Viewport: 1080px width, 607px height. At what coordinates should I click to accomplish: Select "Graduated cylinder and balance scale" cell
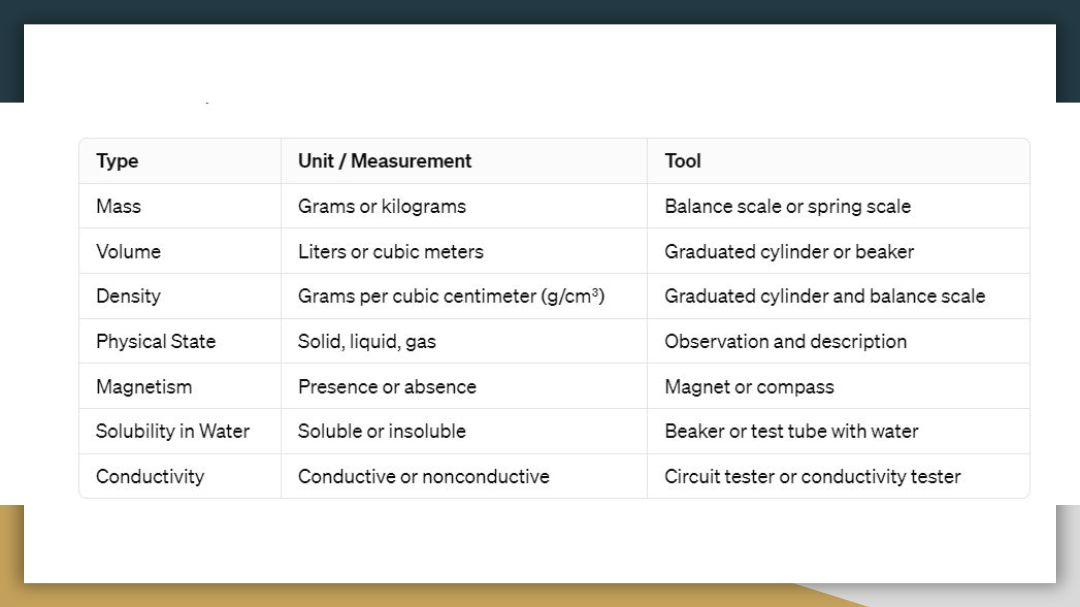[x=824, y=296]
